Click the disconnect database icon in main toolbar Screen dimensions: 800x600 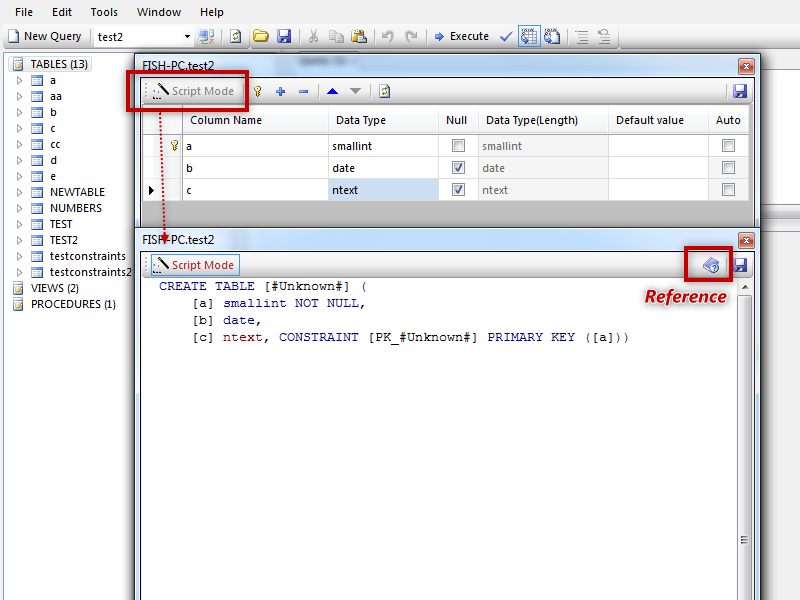207,36
